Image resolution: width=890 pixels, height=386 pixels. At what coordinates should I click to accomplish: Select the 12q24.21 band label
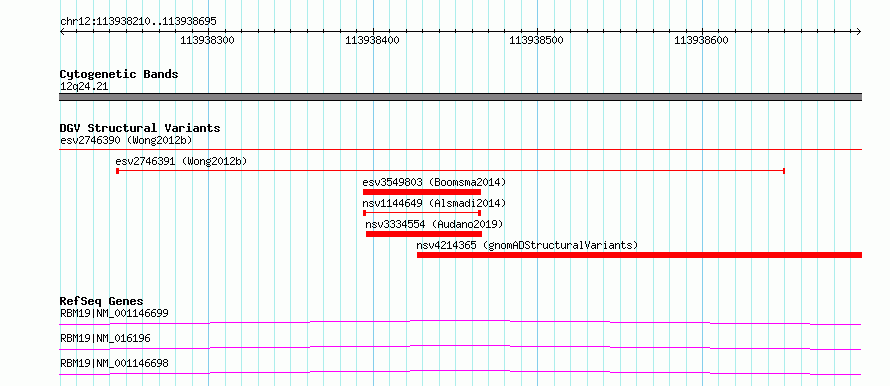pyautogui.click(x=84, y=87)
